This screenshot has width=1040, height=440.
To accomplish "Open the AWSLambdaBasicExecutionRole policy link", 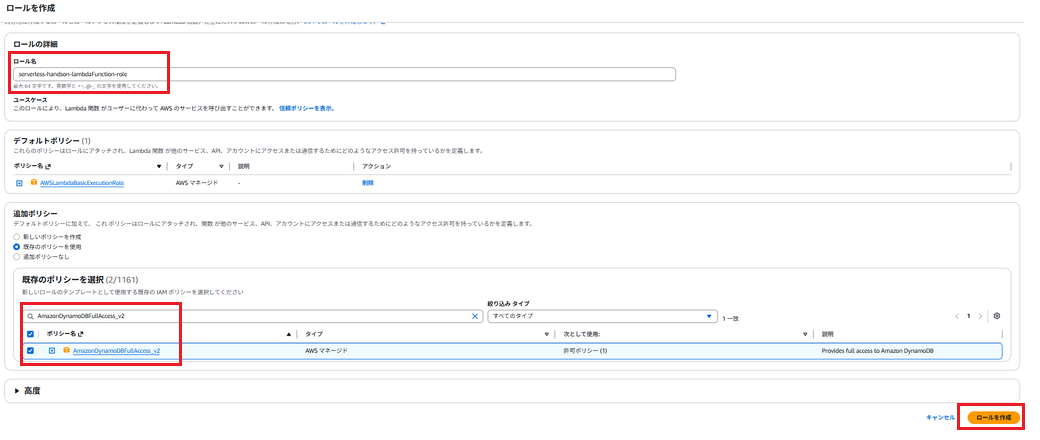I will [82, 183].
